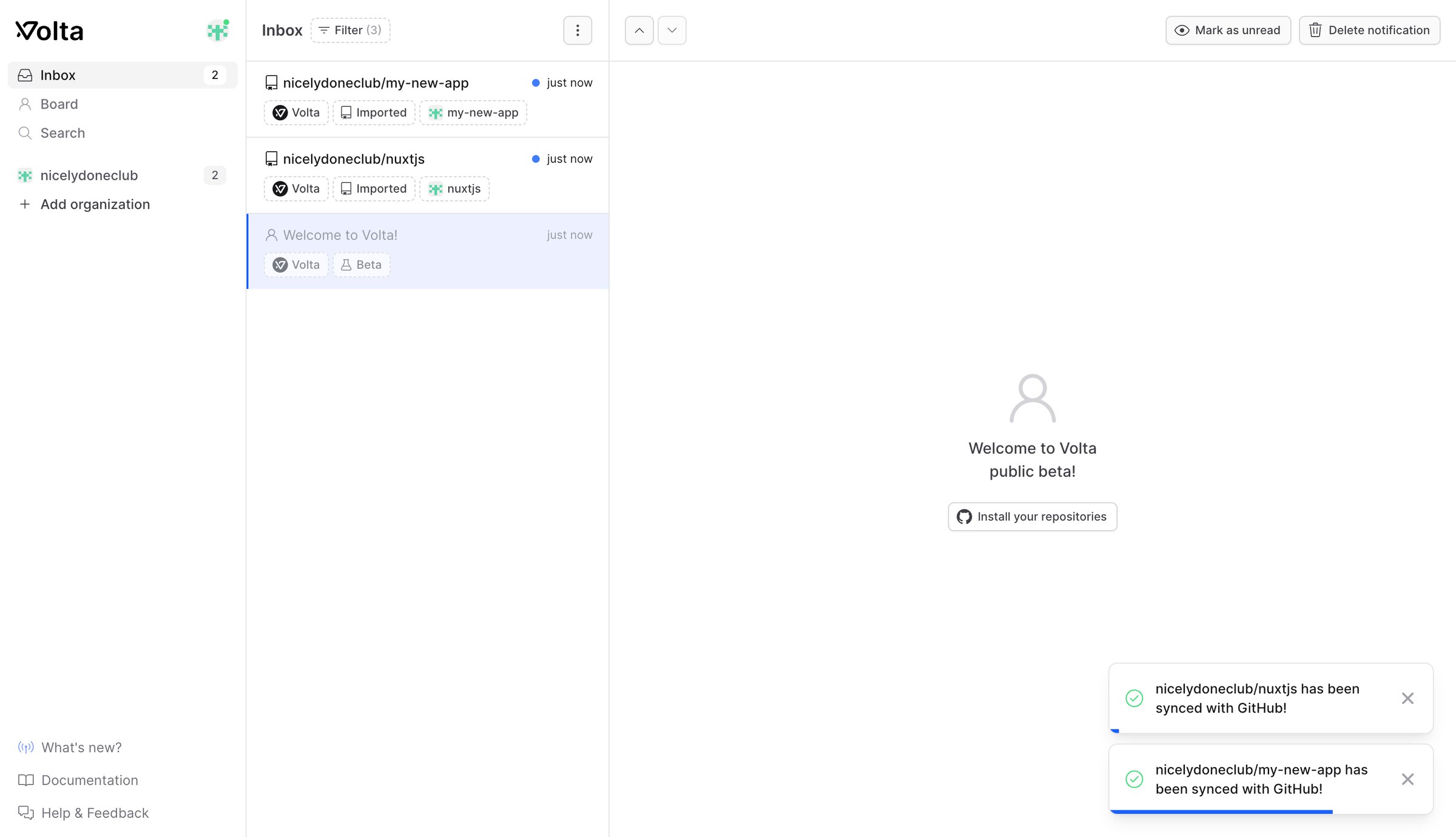Go to previous notification with up chevron
The image size is (1456, 837).
(x=639, y=30)
